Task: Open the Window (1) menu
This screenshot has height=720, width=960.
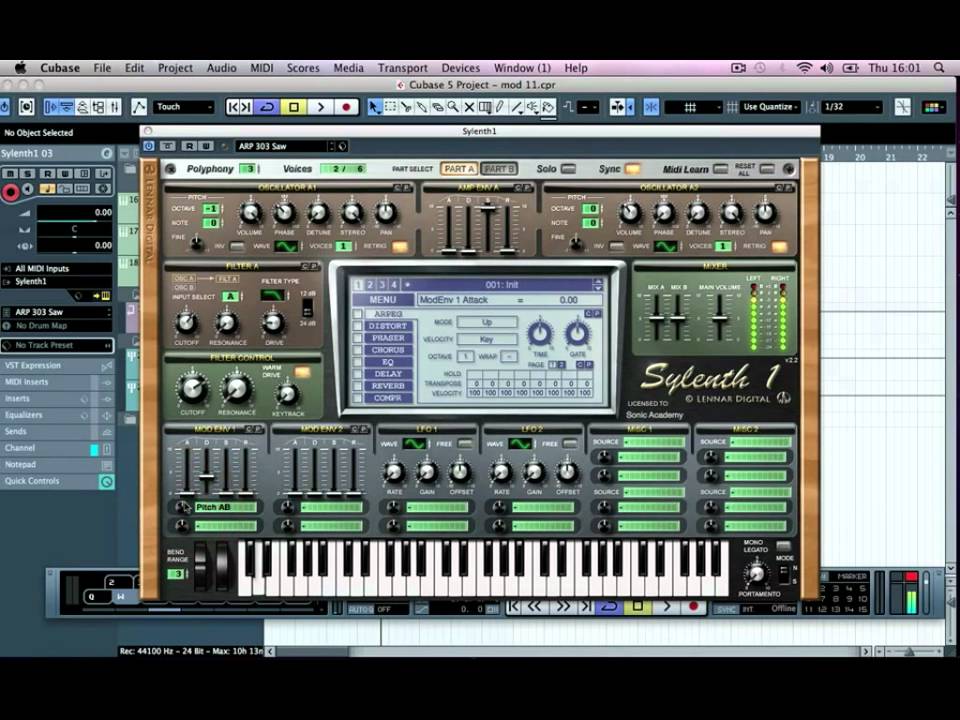Action: tap(522, 68)
